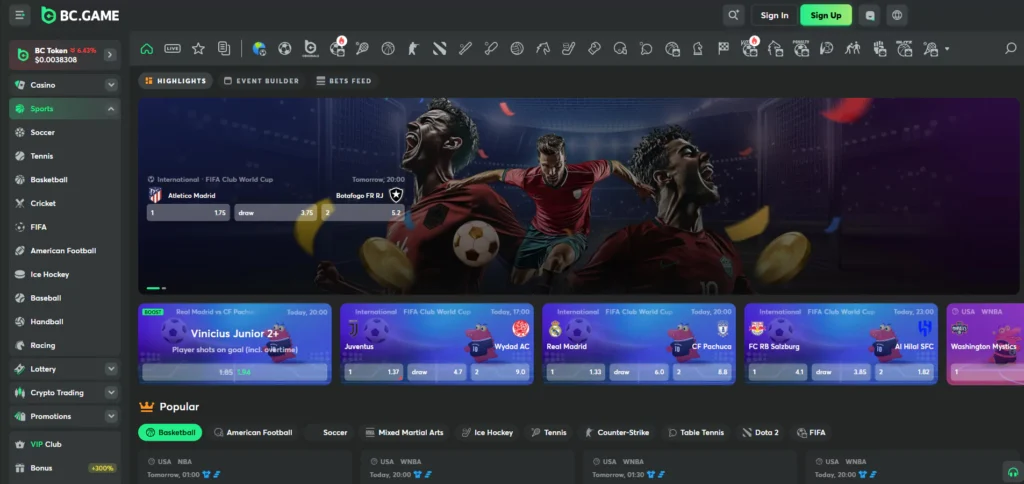Image resolution: width=1024 pixels, height=484 pixels.
Task: Select volleyball icon in sports bar
Action: tap(517, 48)
